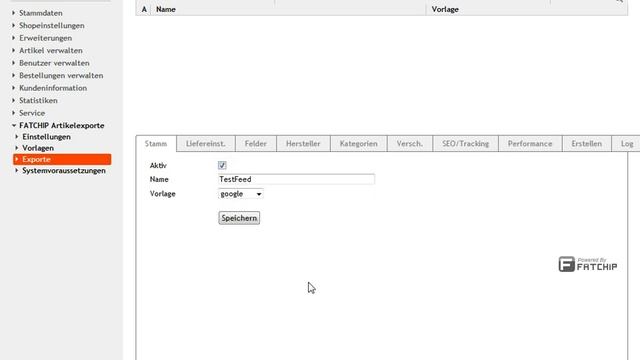
Task: Open the Versch. tab
Action: click(410, 144)
